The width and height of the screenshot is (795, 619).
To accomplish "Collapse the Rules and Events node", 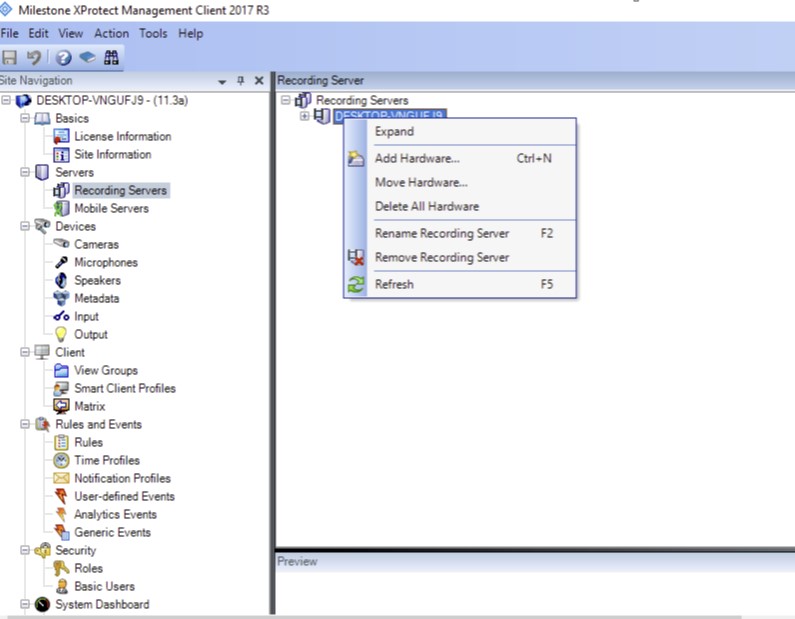I will click(25, 424).
